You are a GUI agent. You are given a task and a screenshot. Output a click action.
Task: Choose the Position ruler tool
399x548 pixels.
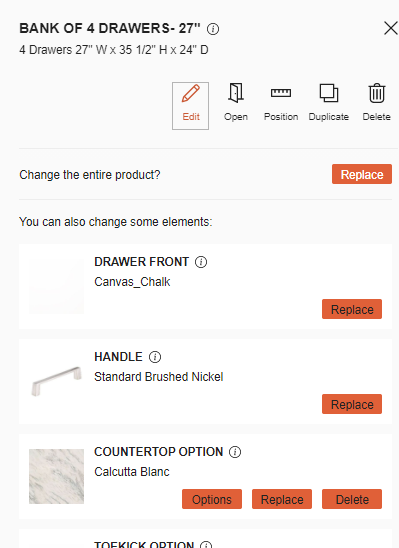281,102
